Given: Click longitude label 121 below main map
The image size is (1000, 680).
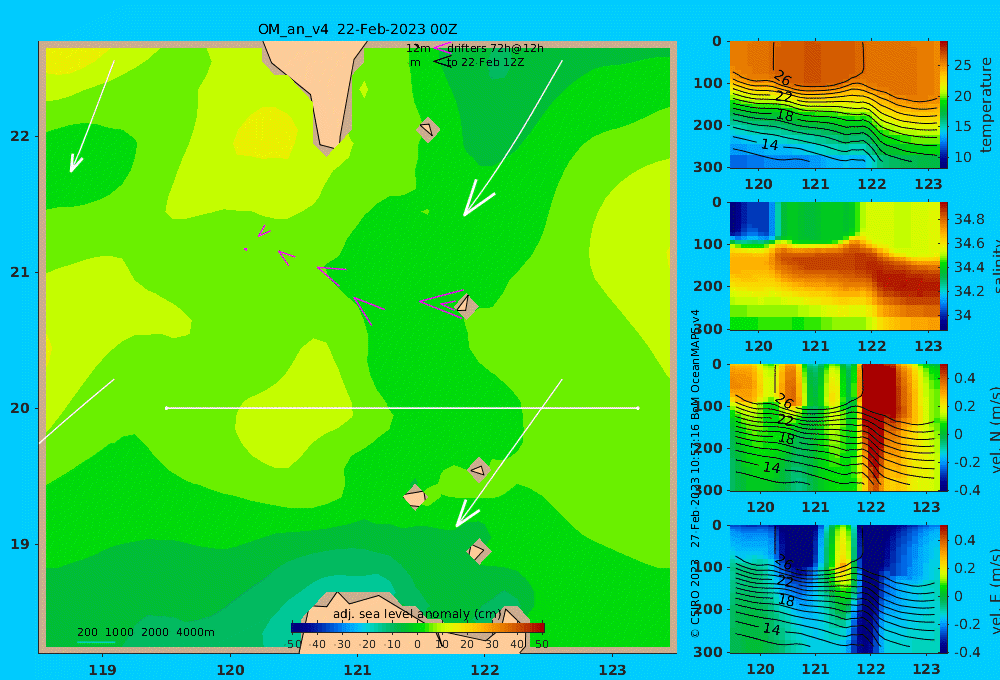Looking at the screenshot, I should tap(357, 670).
